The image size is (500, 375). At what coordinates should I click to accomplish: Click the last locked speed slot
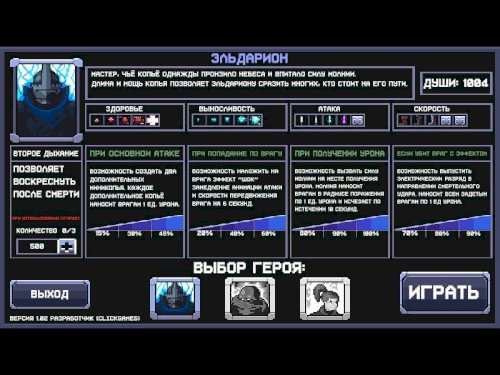(460, 120)
